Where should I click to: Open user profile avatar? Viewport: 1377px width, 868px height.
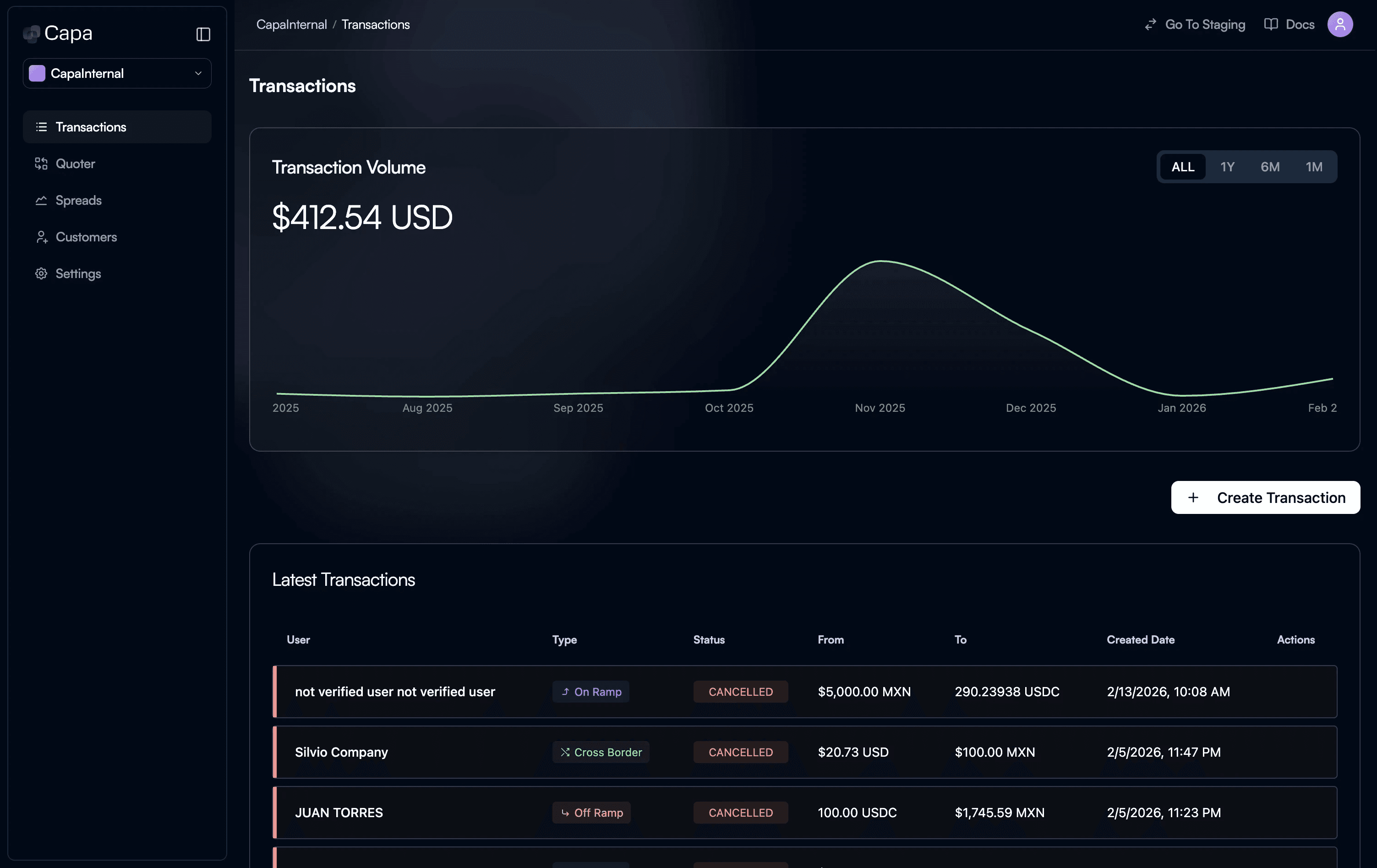tap(1339, 25)
